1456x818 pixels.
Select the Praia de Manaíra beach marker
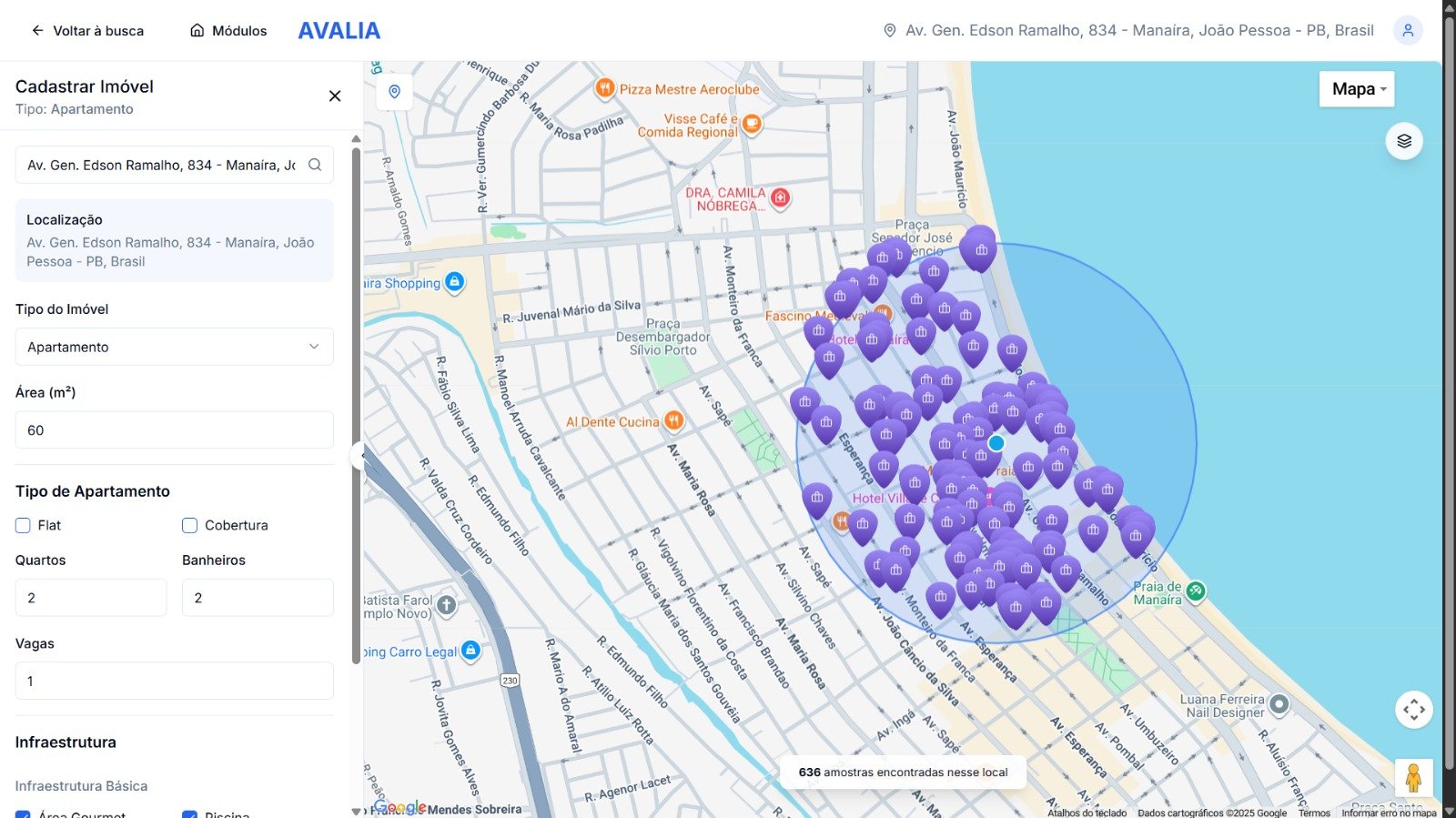[x=1196, y=591]
